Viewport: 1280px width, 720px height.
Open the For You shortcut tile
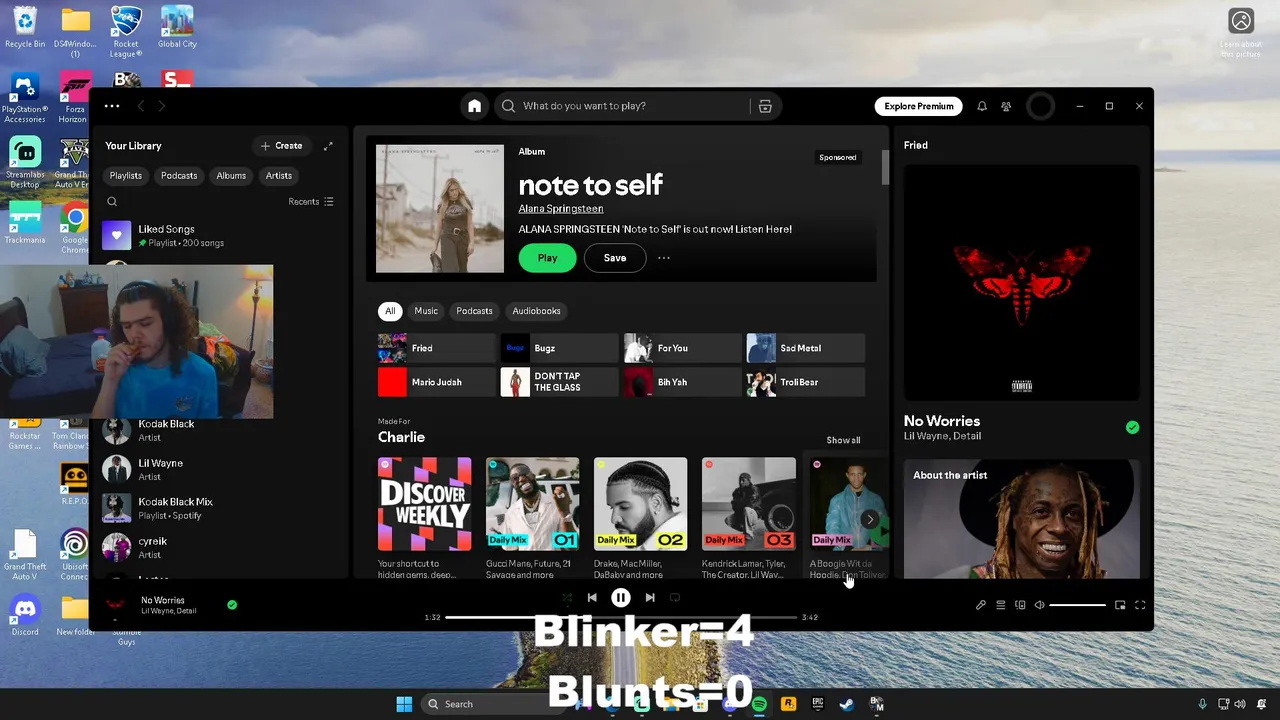tap(683, 348)
